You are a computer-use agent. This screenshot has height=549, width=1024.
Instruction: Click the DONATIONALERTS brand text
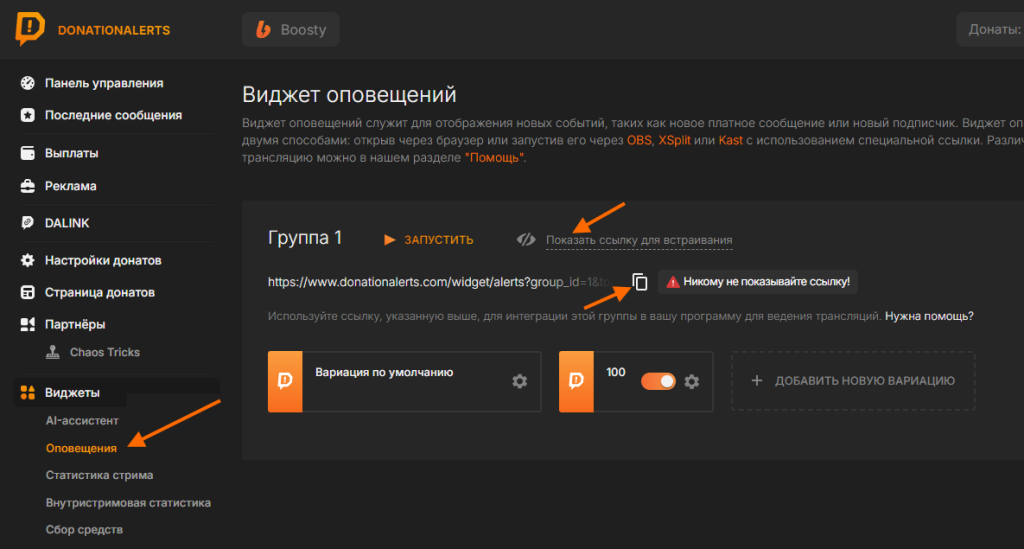pos(114,30)
